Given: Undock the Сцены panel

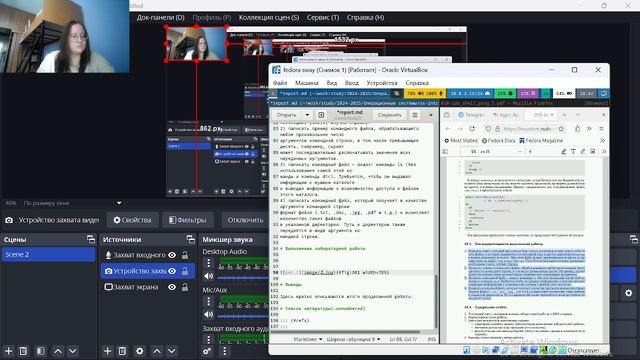Looking at the screenshot, I should 91,239.
